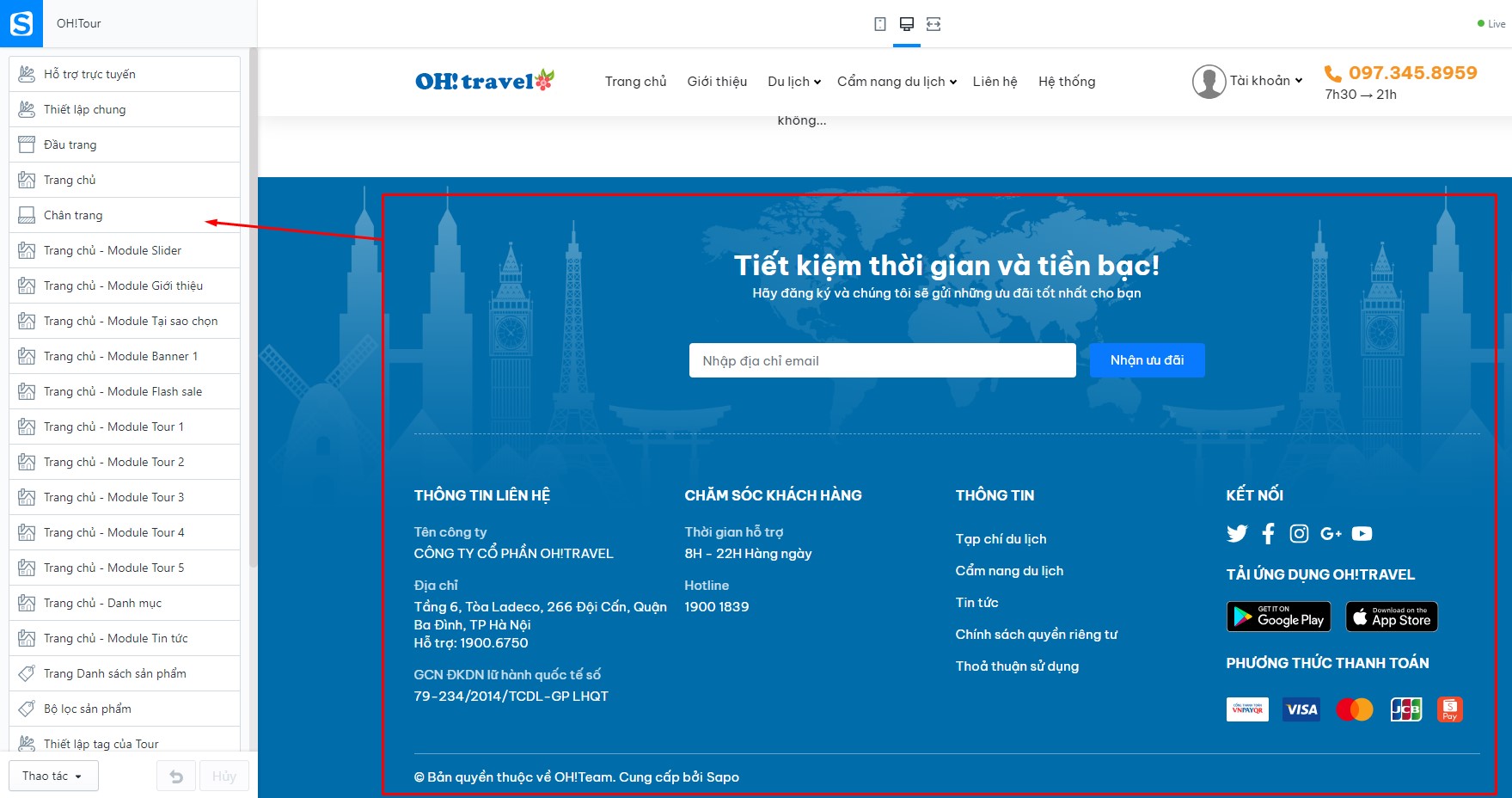
Task: Go to Hệ thống page
Action: [1067, 82]
